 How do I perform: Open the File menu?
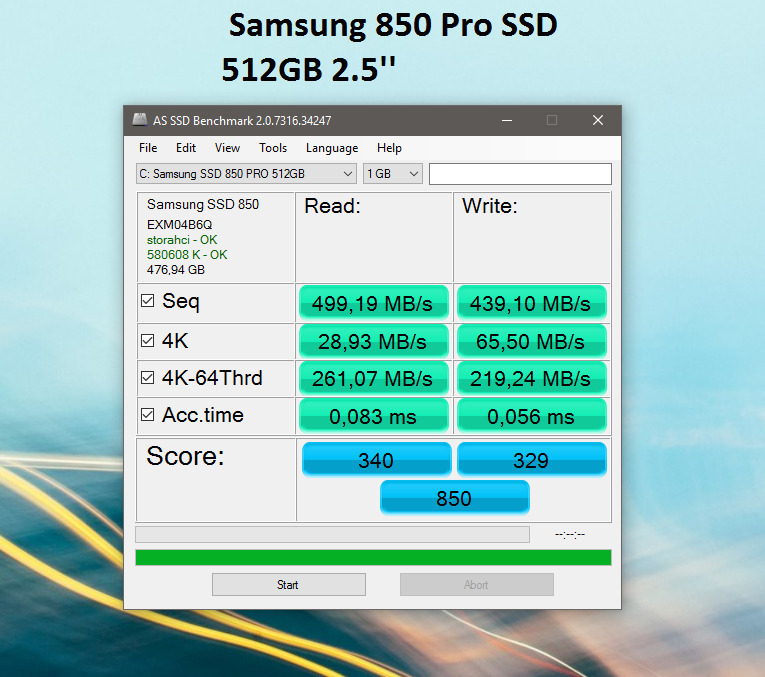coord(148,148)
